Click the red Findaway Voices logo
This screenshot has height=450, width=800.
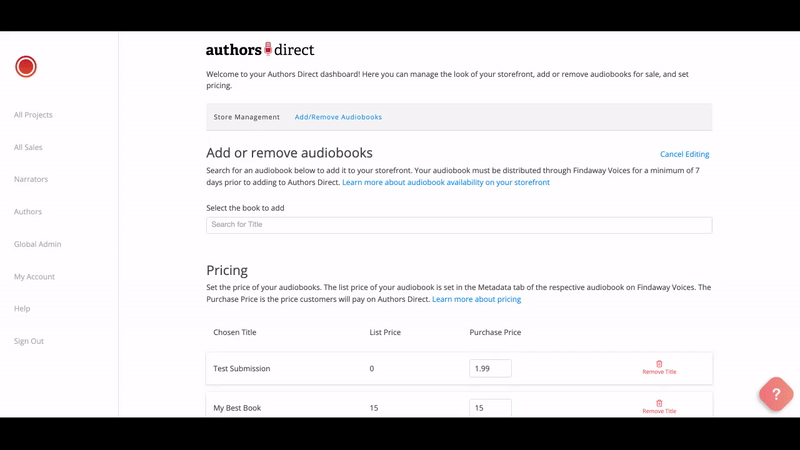pyautogui.click(x=26, y=67)
